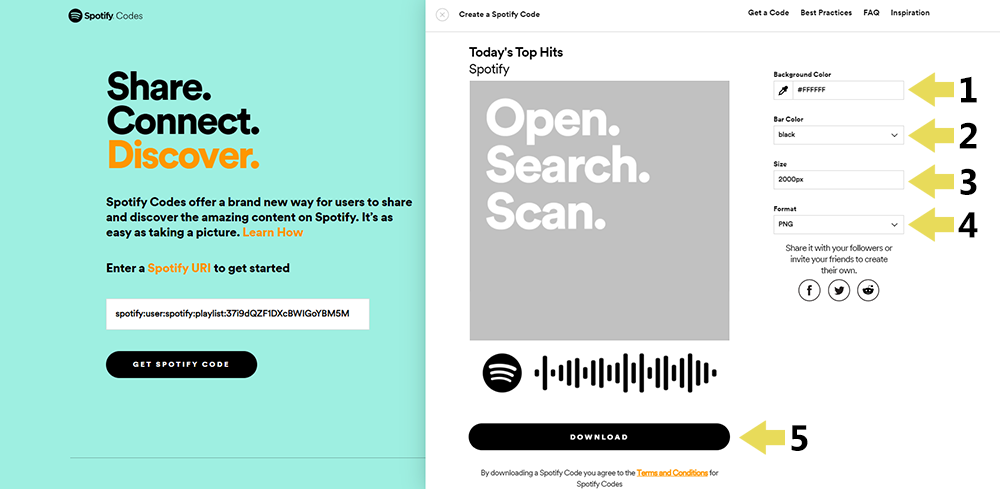
Task: Click the Download button
Action: 599,437
